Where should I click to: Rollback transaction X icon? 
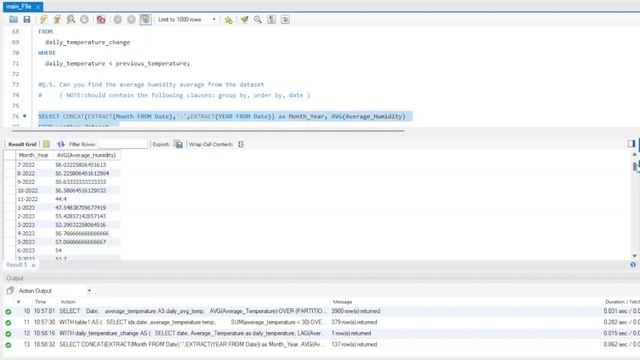point(131,19)
